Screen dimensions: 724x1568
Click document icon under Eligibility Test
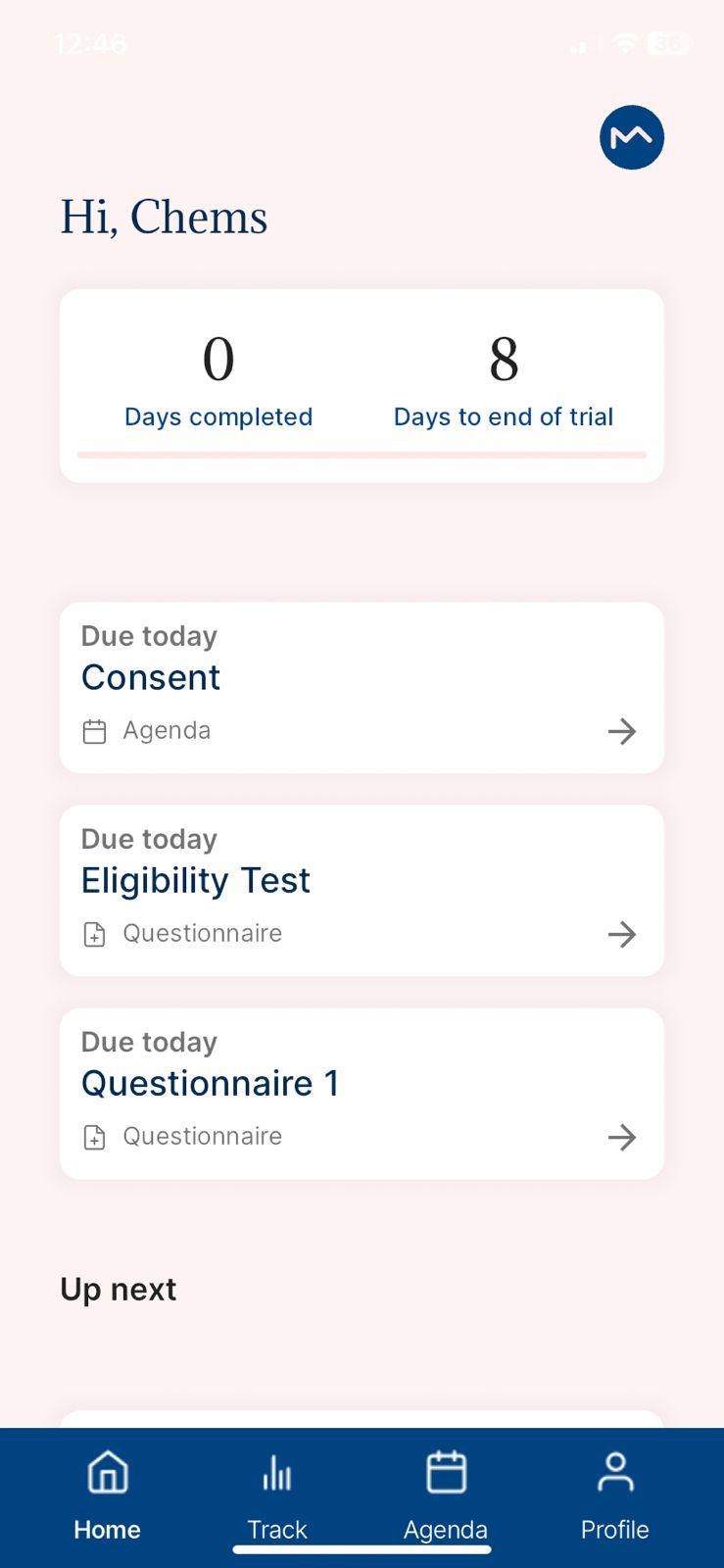pyautogui.click(x=94, y=934)
